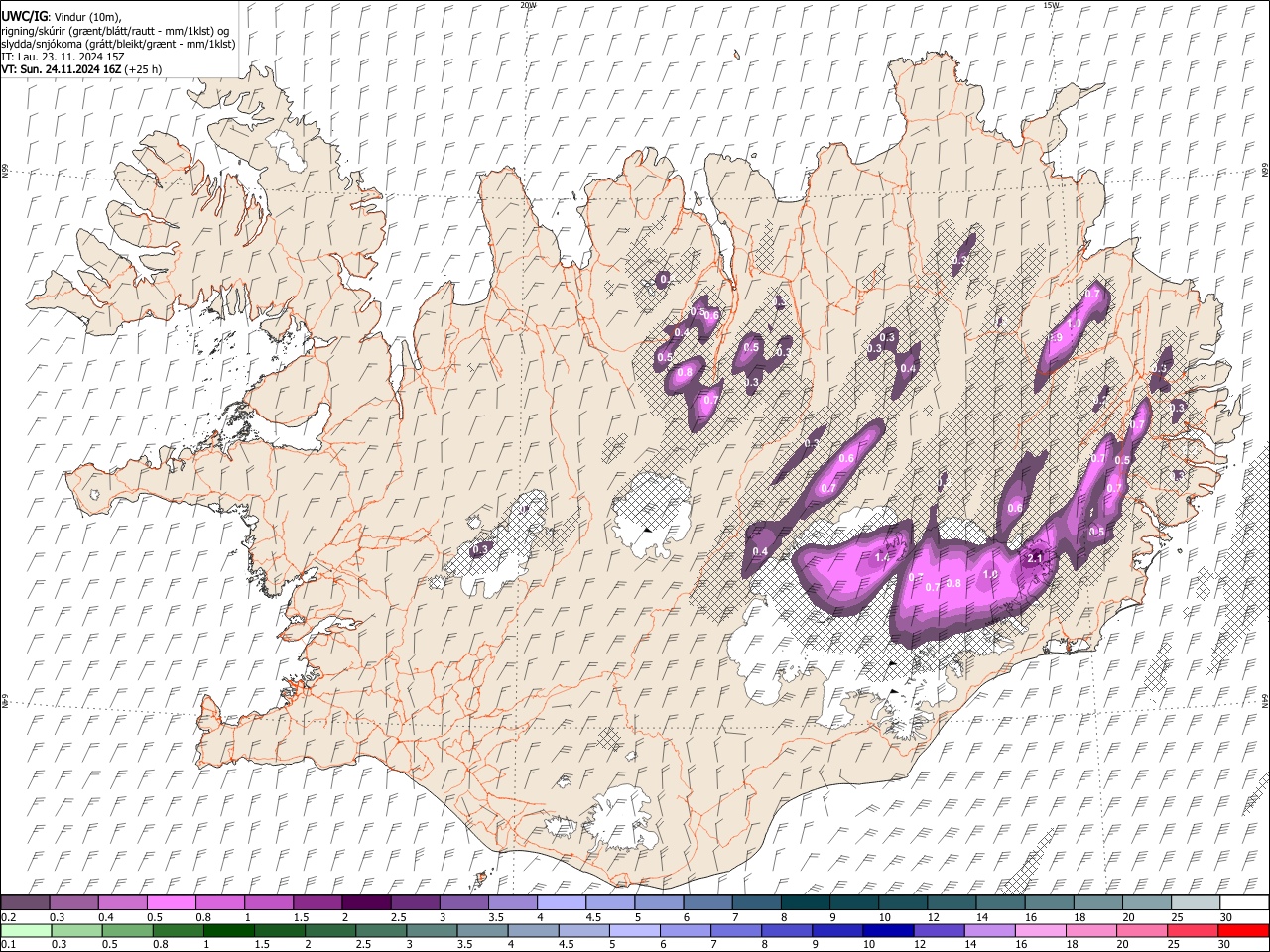
Task: Click the '1.4' snowfall value on the map
Action: point(882,557)
